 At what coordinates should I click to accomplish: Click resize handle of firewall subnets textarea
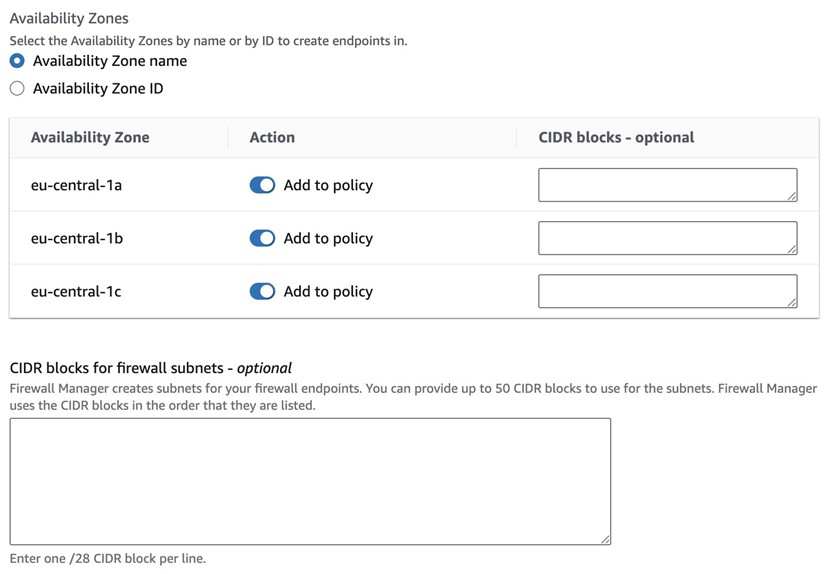tap(605, 539)
